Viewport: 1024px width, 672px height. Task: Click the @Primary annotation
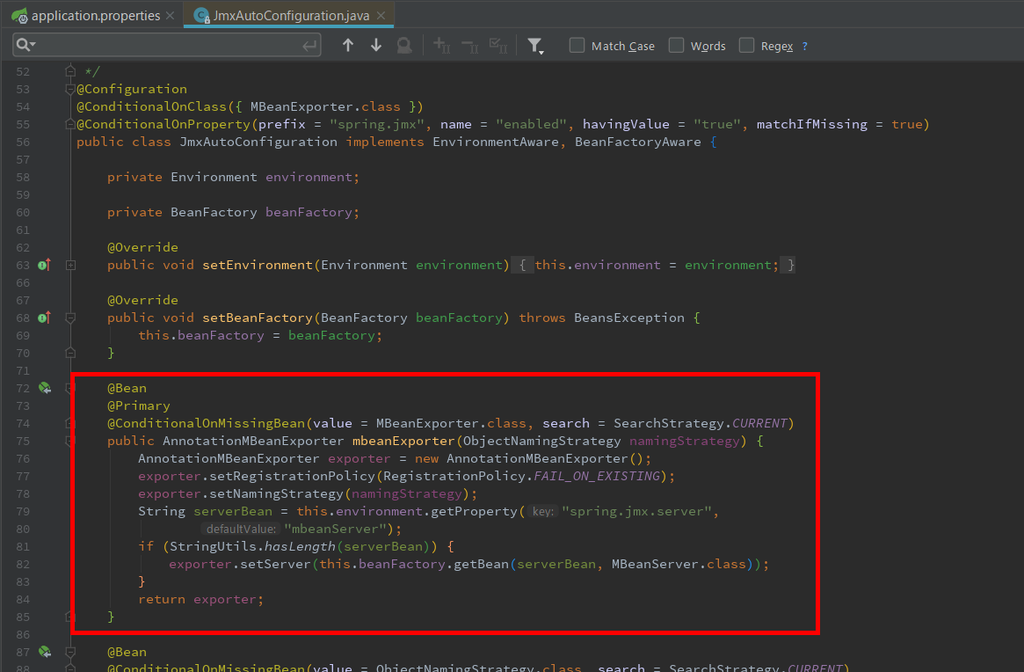pyautogui.click(x=138, y=406)
